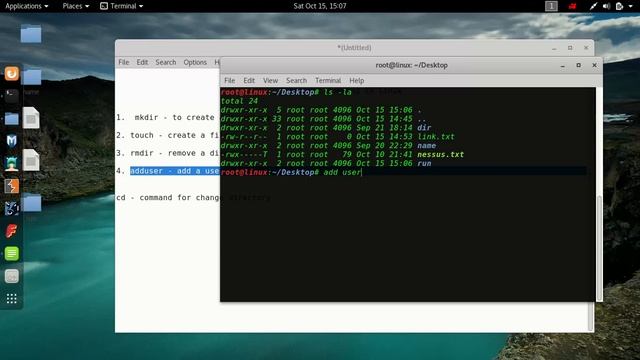Click 'total 24' line in terminal output
This screenshot has height=360, width=640.
point(239,101)
